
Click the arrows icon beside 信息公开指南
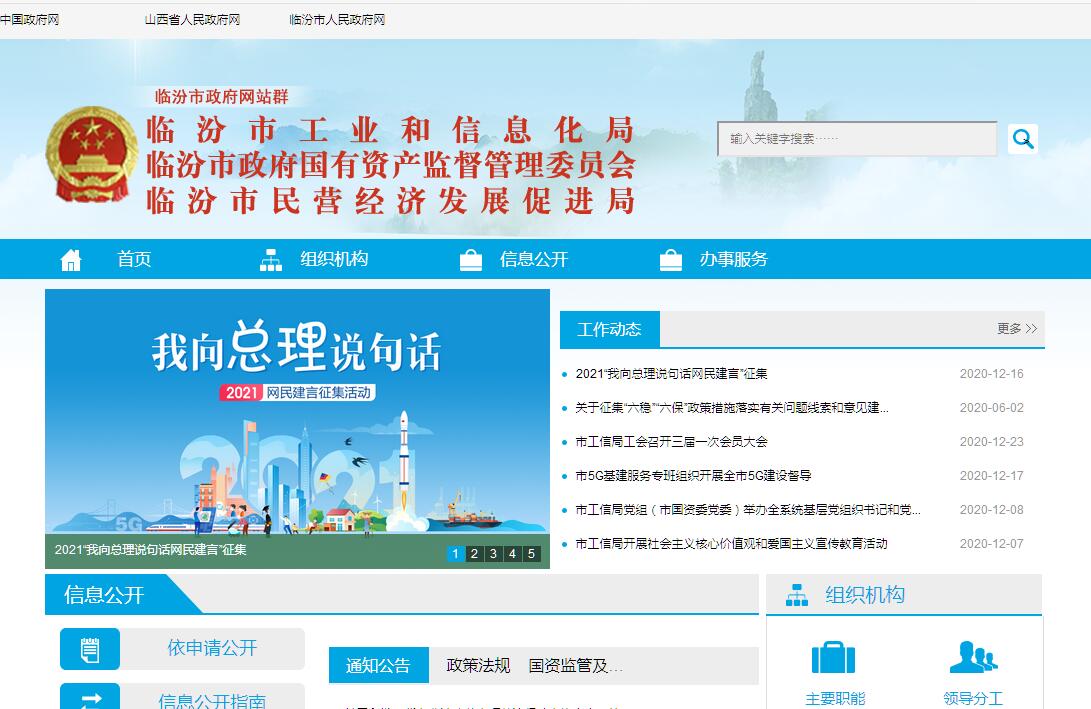click(90, 699)
